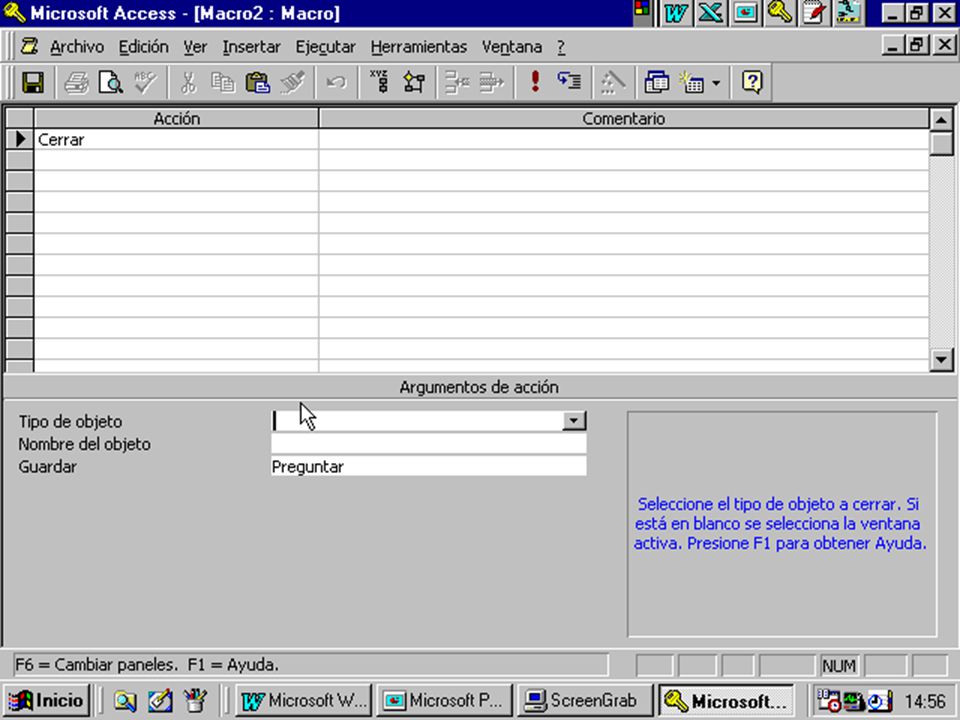Click the 'Argumentos de acción' heading

[479, 387]
